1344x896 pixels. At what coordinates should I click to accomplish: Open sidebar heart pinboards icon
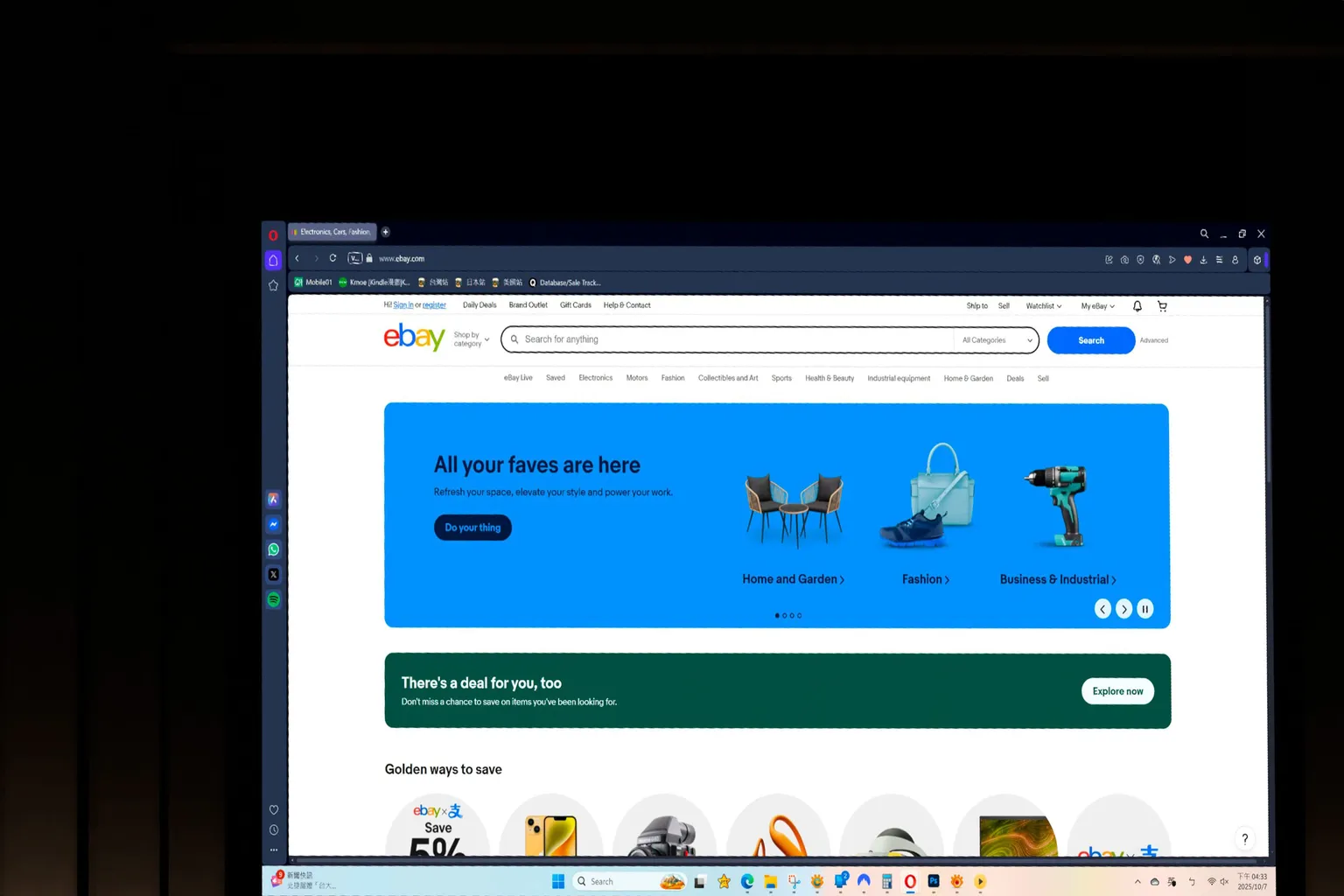pyautogui.click(x=274, y=810)
